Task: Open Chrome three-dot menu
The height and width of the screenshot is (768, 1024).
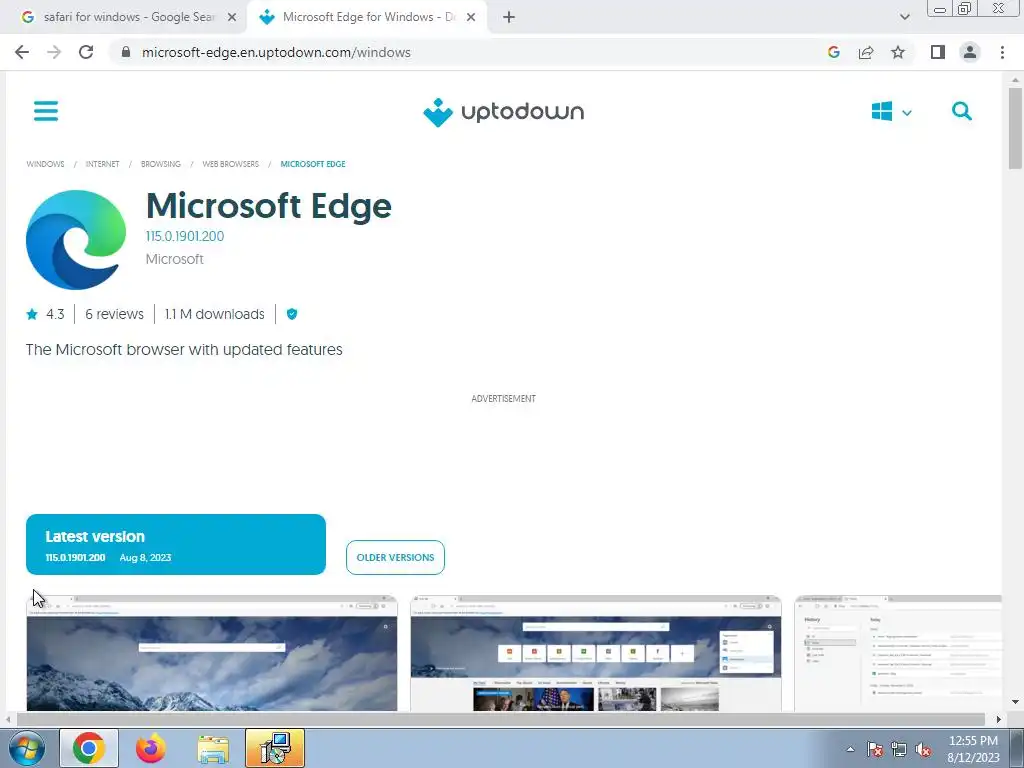Action: coord(1002,52)
